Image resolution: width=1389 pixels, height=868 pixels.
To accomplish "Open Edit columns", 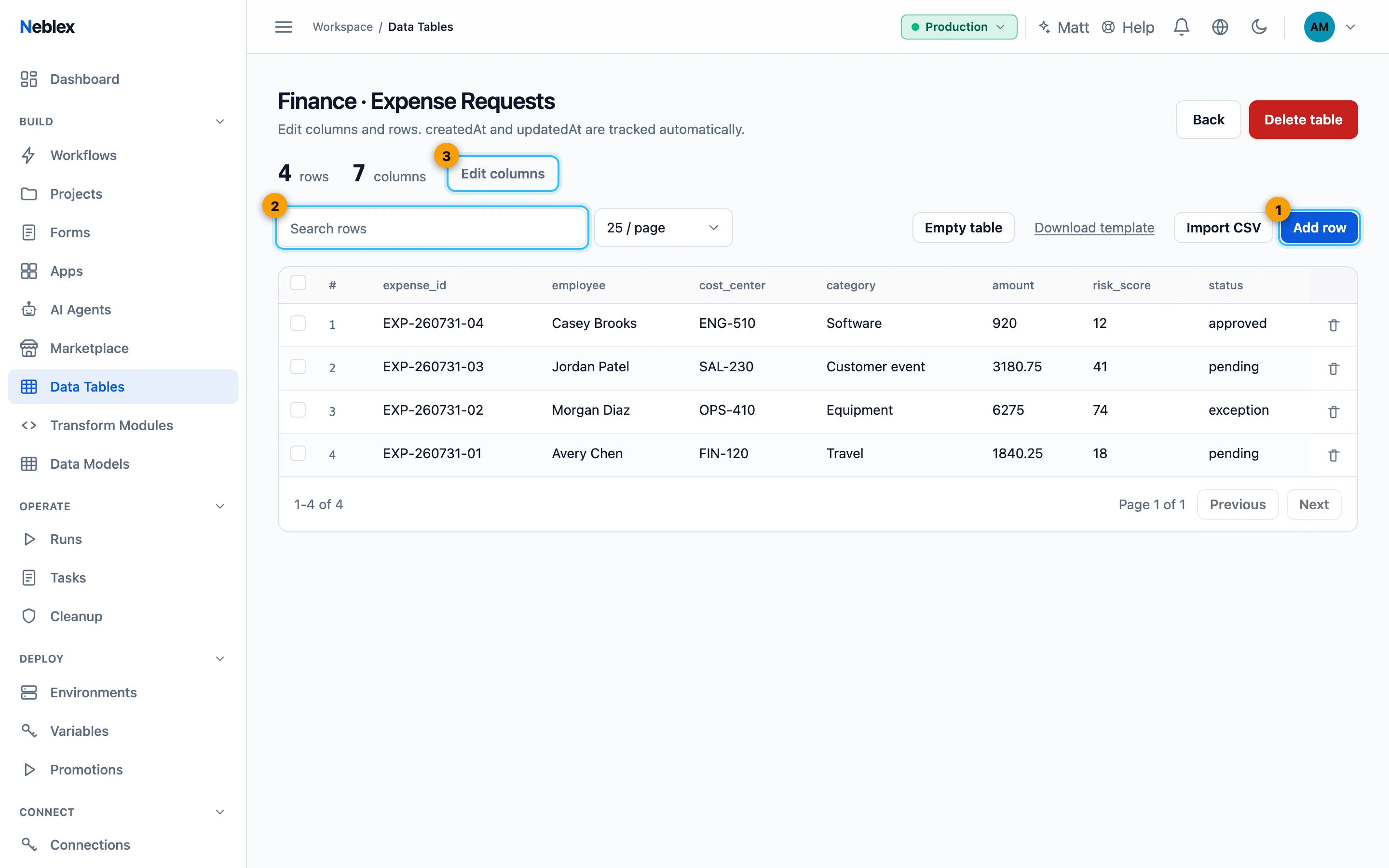I will pyautogui.click(x=503, y=174).
